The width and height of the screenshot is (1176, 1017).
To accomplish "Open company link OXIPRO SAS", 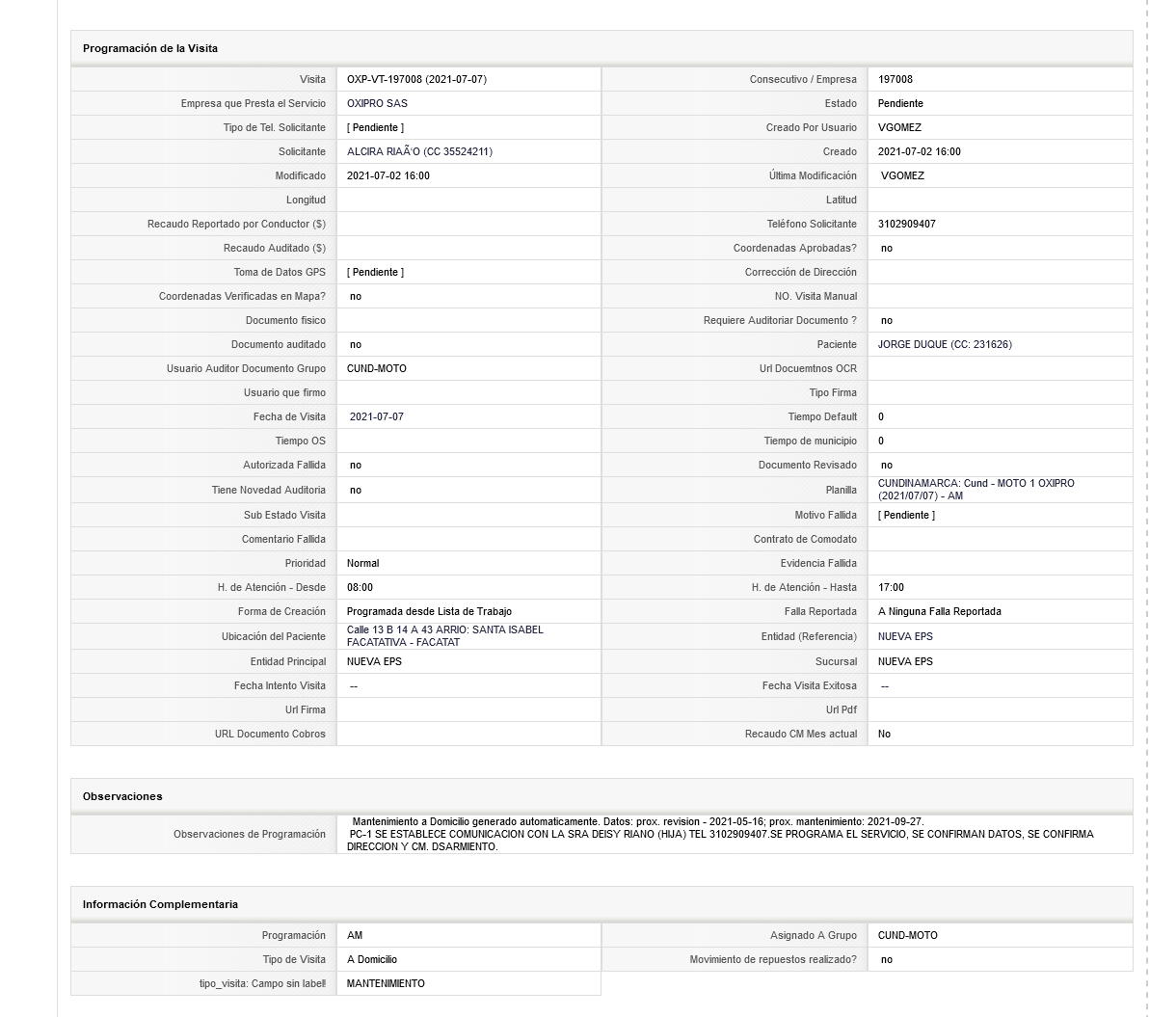I will click(x=377, y=103).
